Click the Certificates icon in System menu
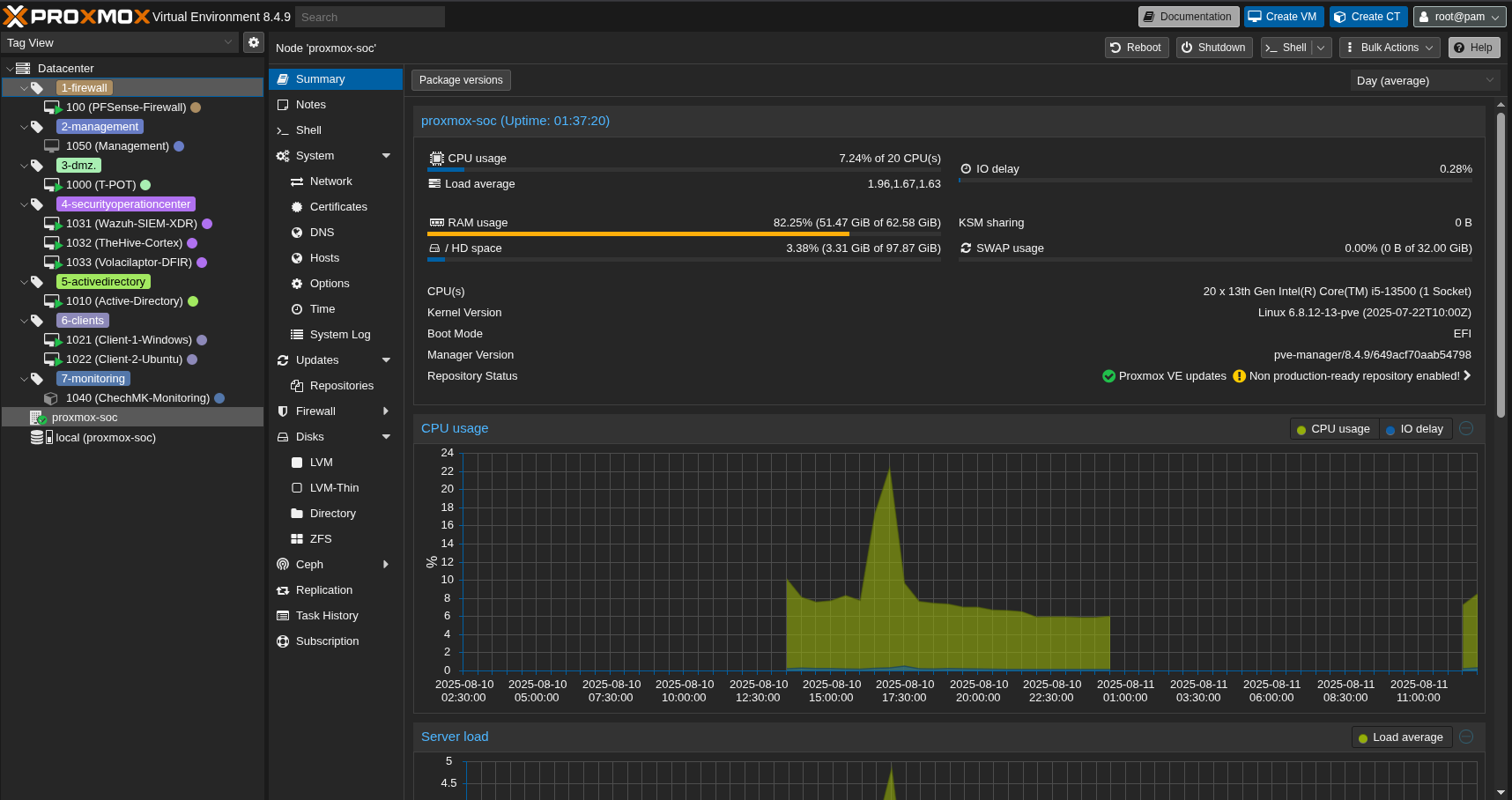 coord(297,207)
